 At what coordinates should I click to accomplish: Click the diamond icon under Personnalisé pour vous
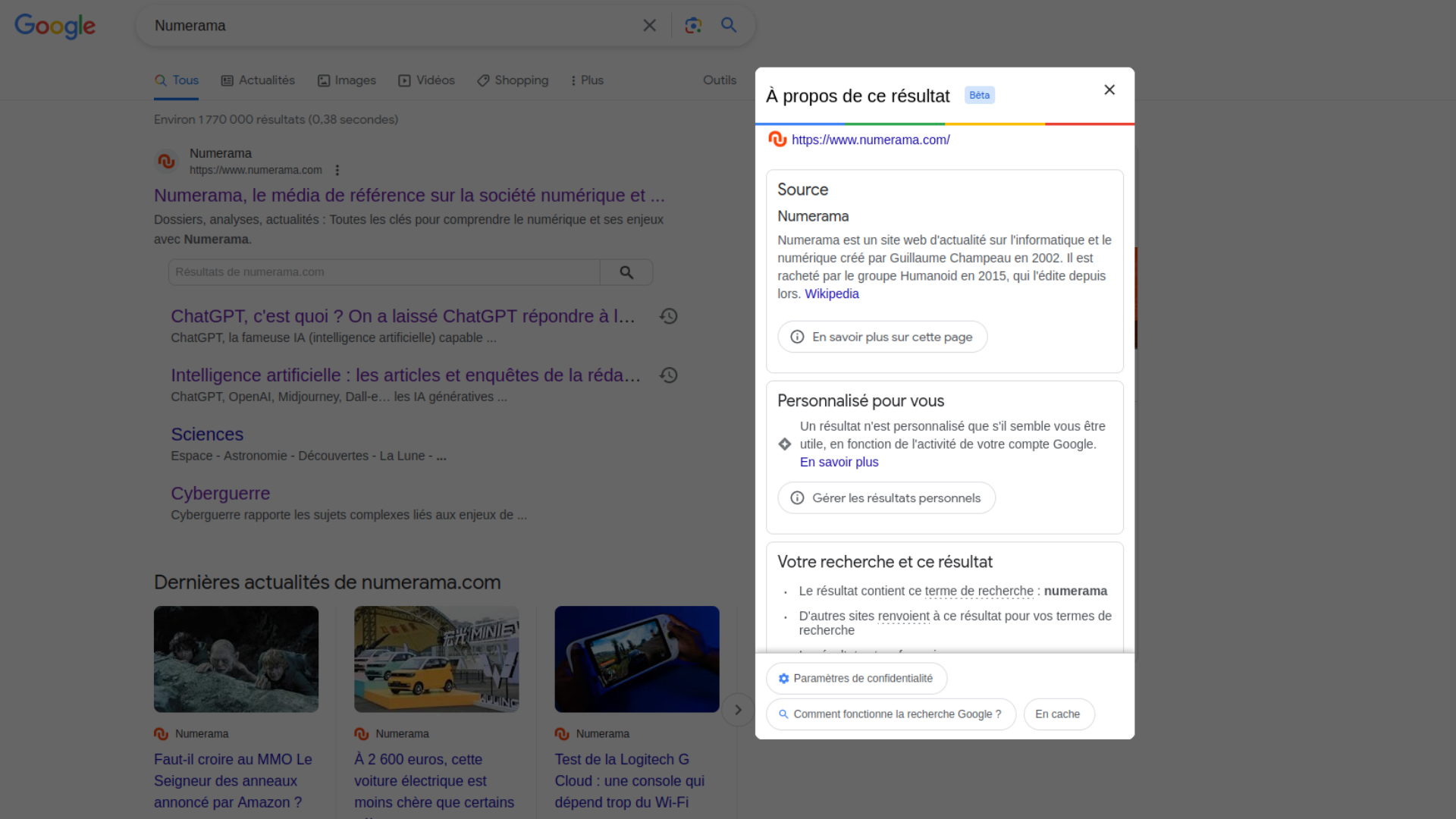click(x=785, y=444)
